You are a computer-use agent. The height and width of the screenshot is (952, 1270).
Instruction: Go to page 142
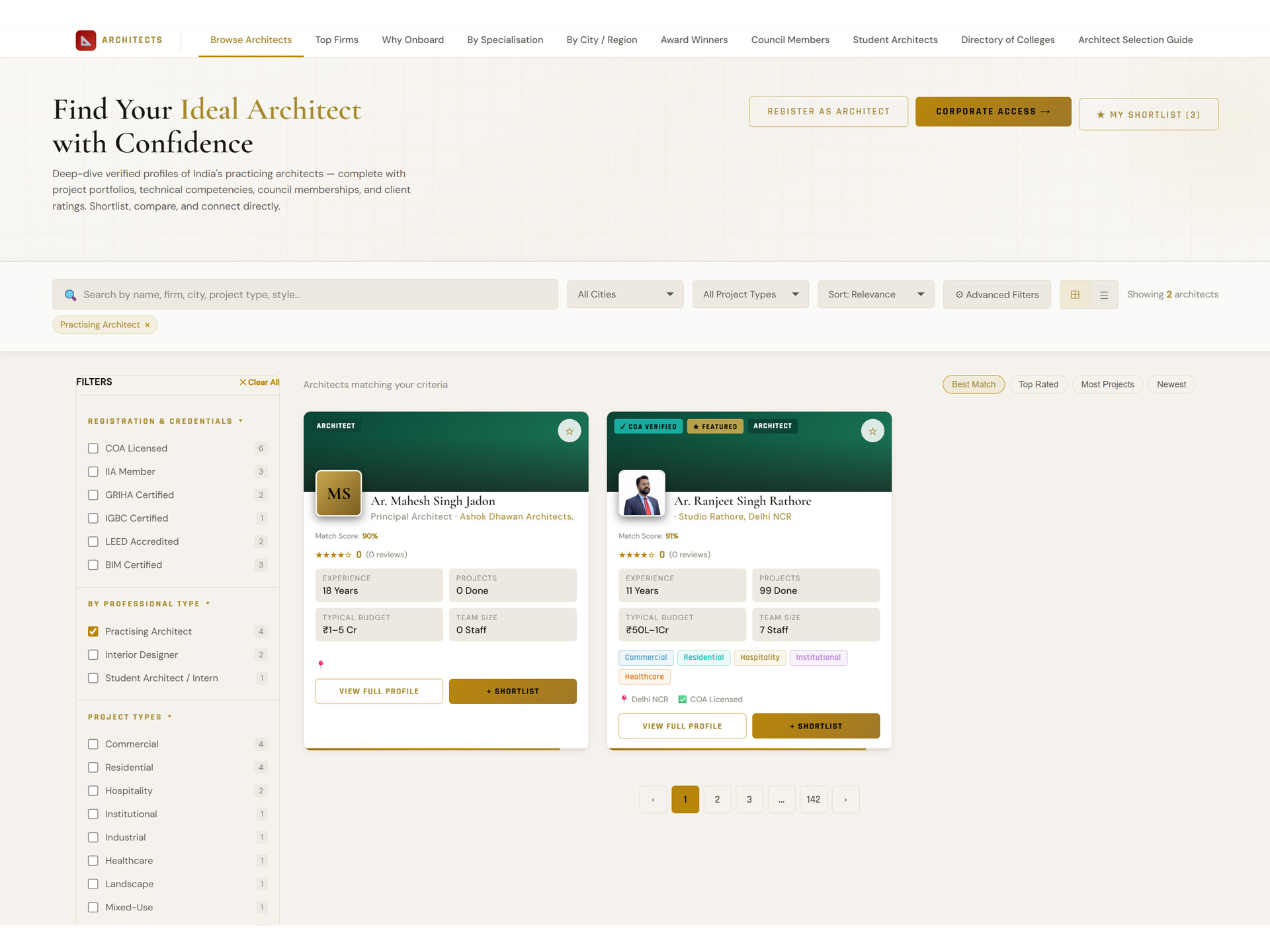click(x=813, y=799)
